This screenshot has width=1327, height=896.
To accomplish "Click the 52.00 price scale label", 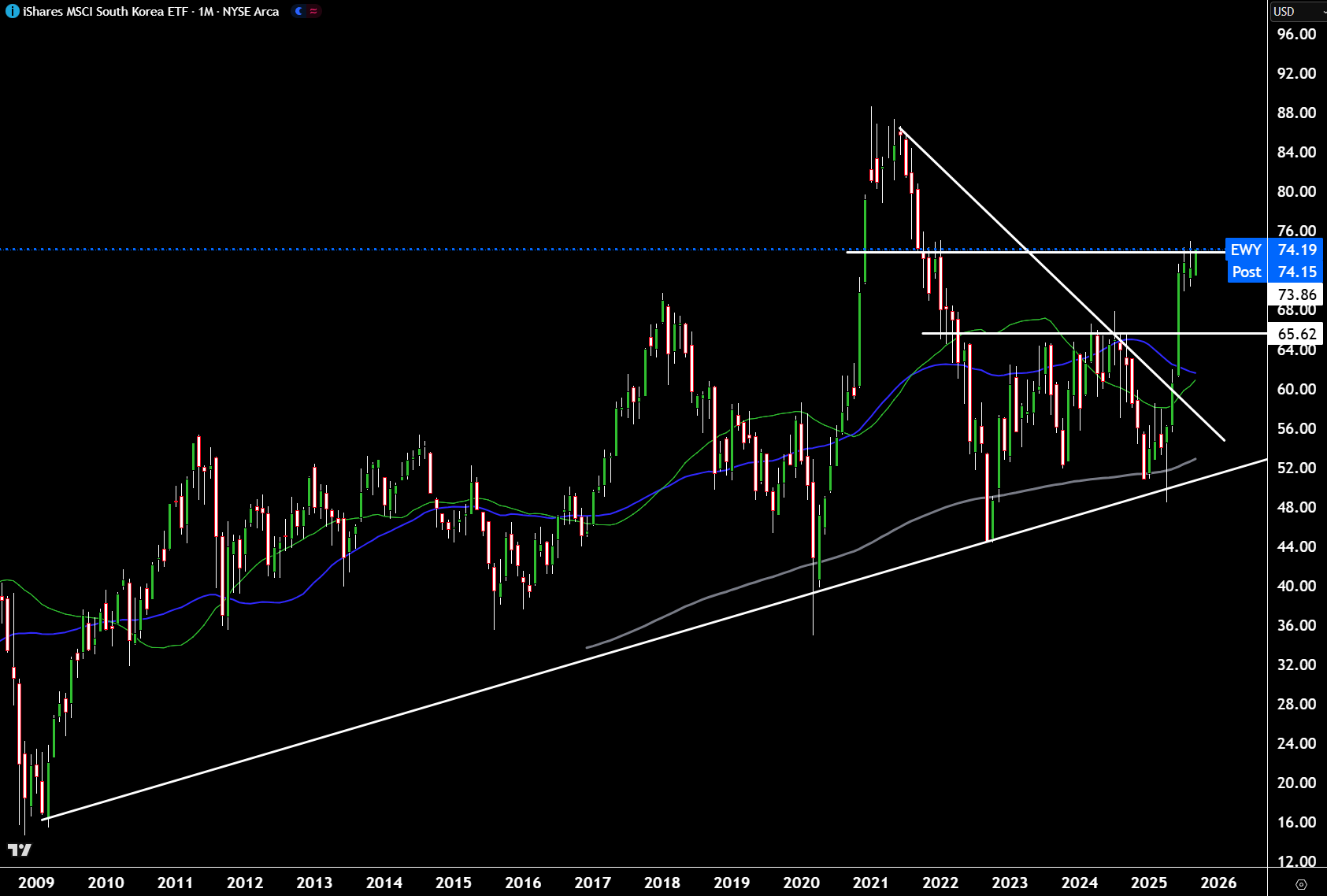I will coord(1296,468).
